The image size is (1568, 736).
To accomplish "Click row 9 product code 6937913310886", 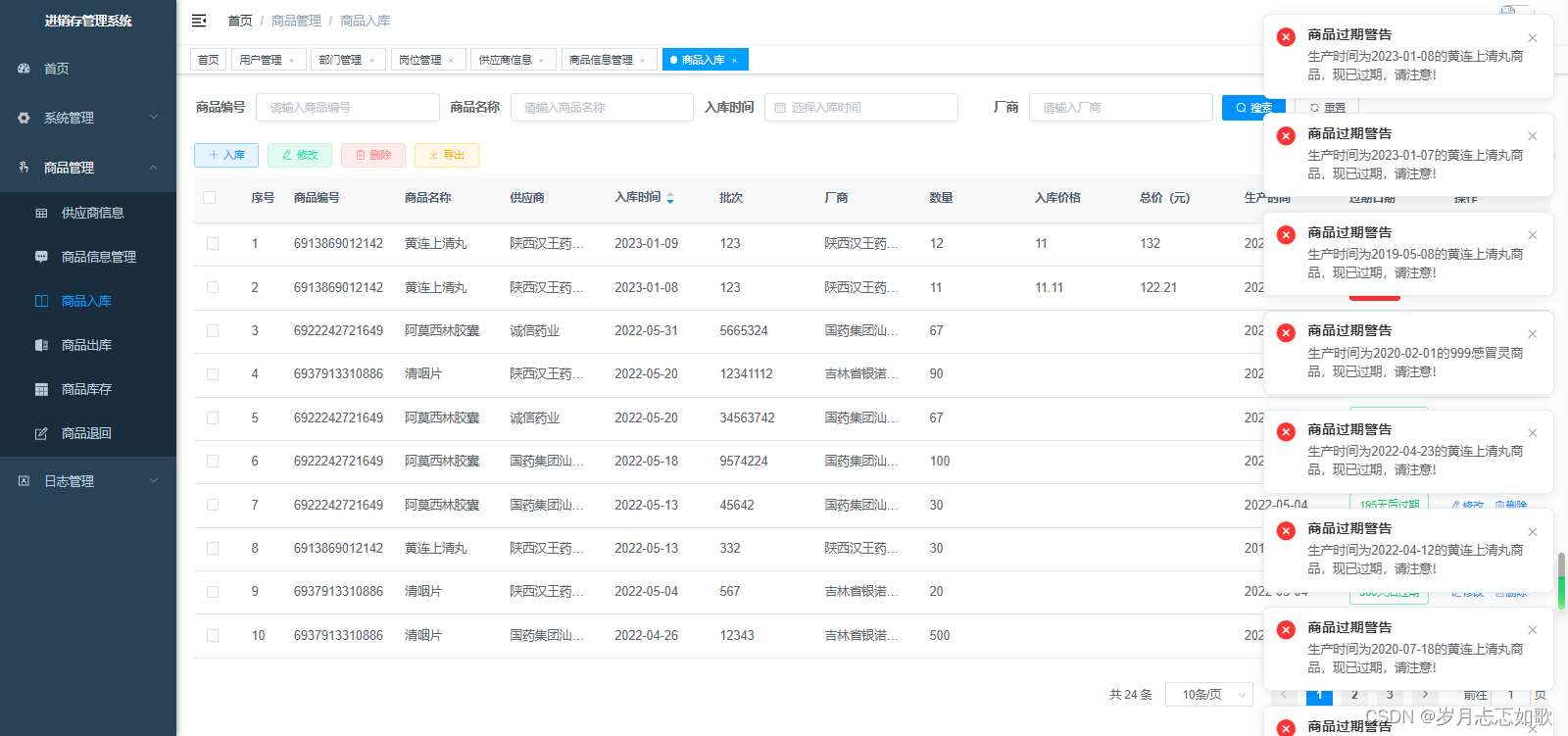I will click(338, 592).
